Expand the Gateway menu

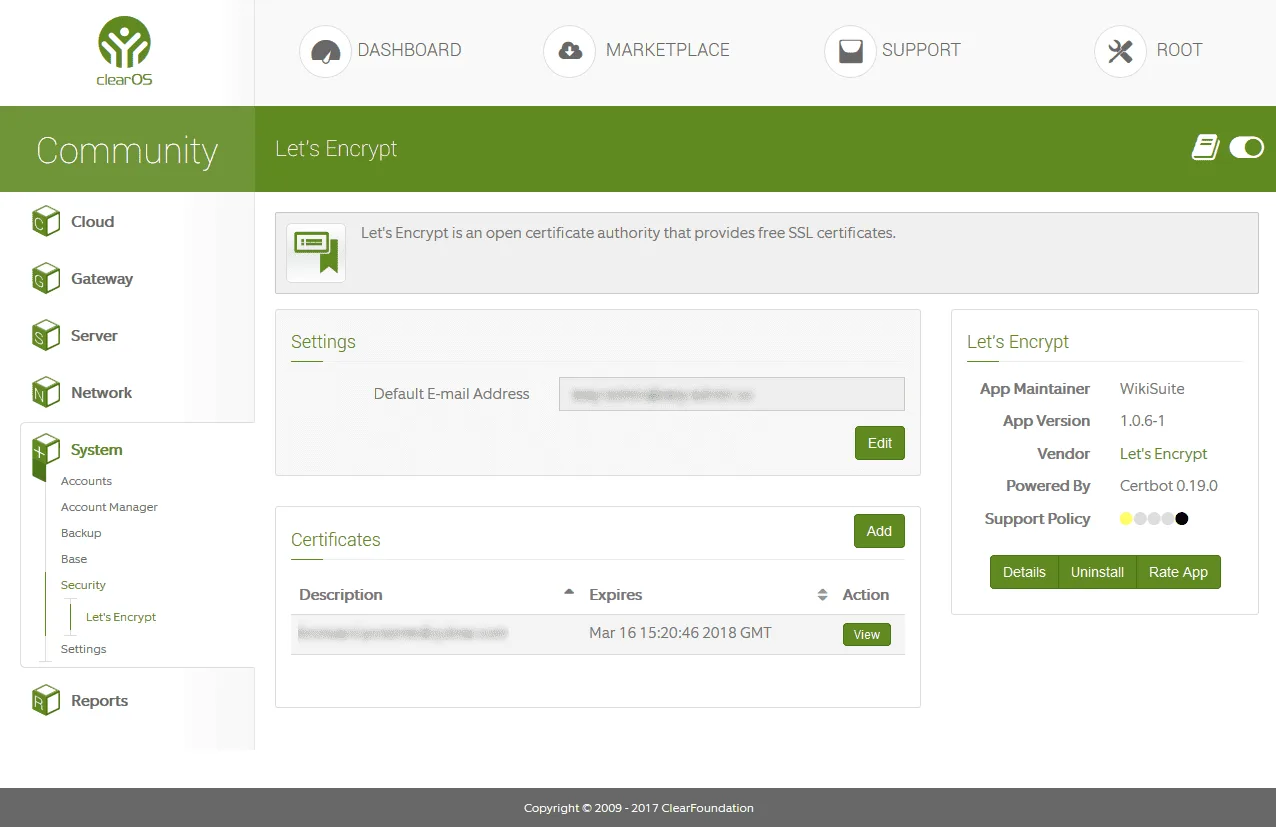point(101,279)
